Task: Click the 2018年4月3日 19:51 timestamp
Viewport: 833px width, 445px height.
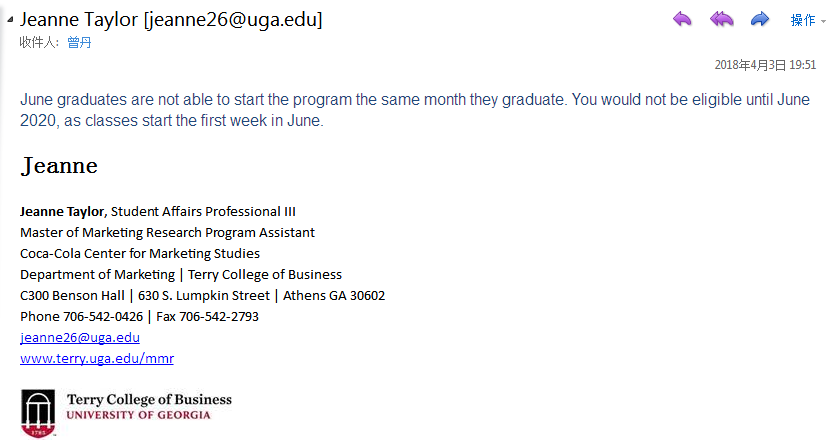Action: 765,65
